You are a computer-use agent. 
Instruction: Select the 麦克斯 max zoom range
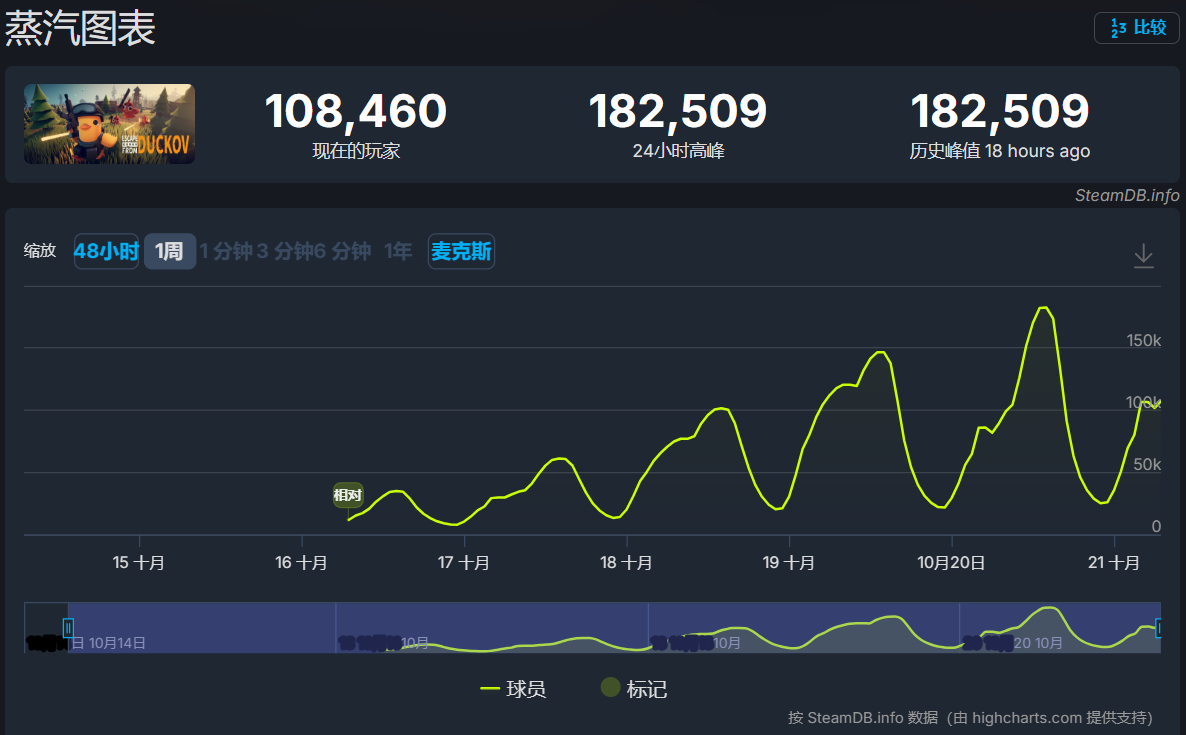pos(461,251)
